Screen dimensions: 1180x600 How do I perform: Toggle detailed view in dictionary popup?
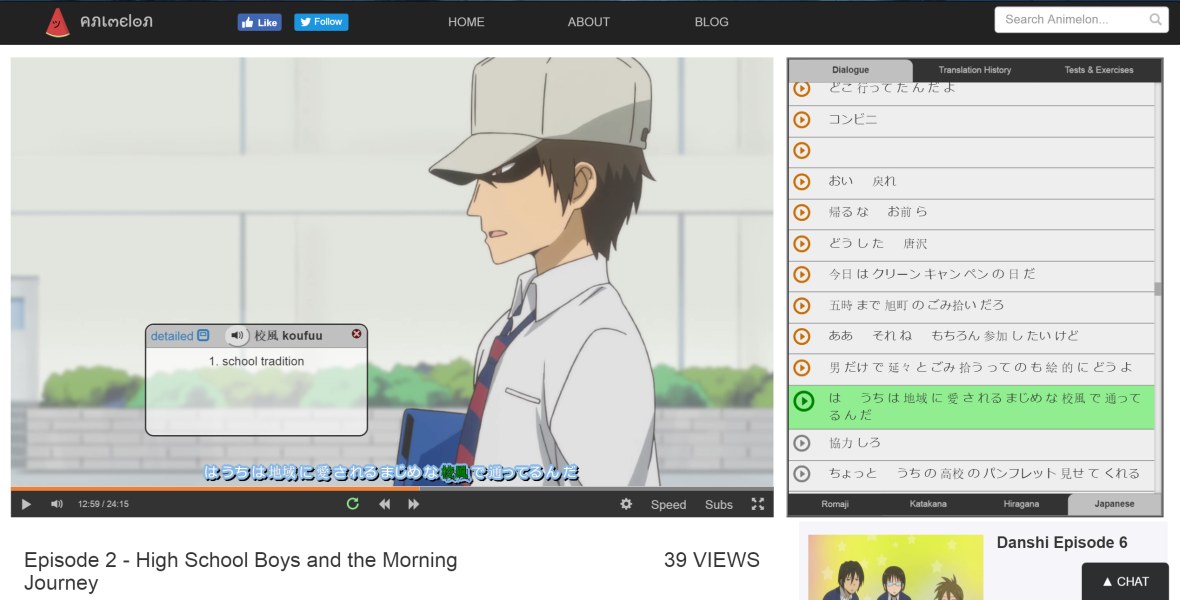click(x=180, y=336)
